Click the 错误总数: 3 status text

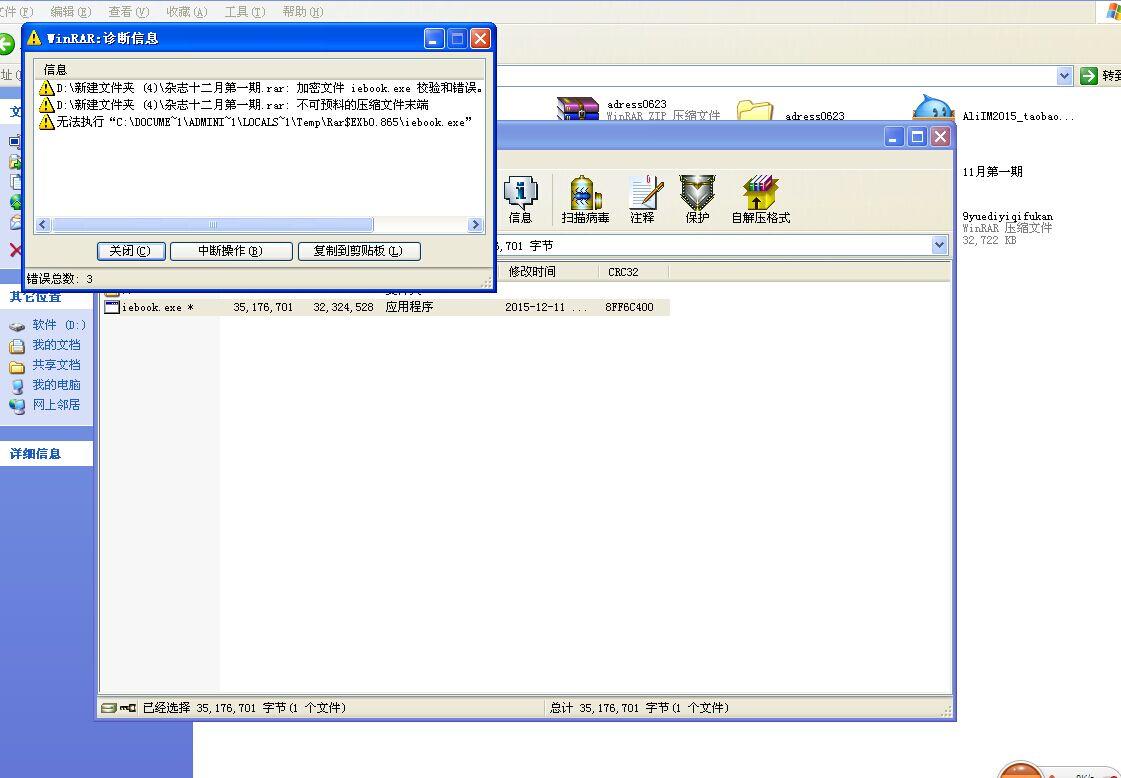60,279
